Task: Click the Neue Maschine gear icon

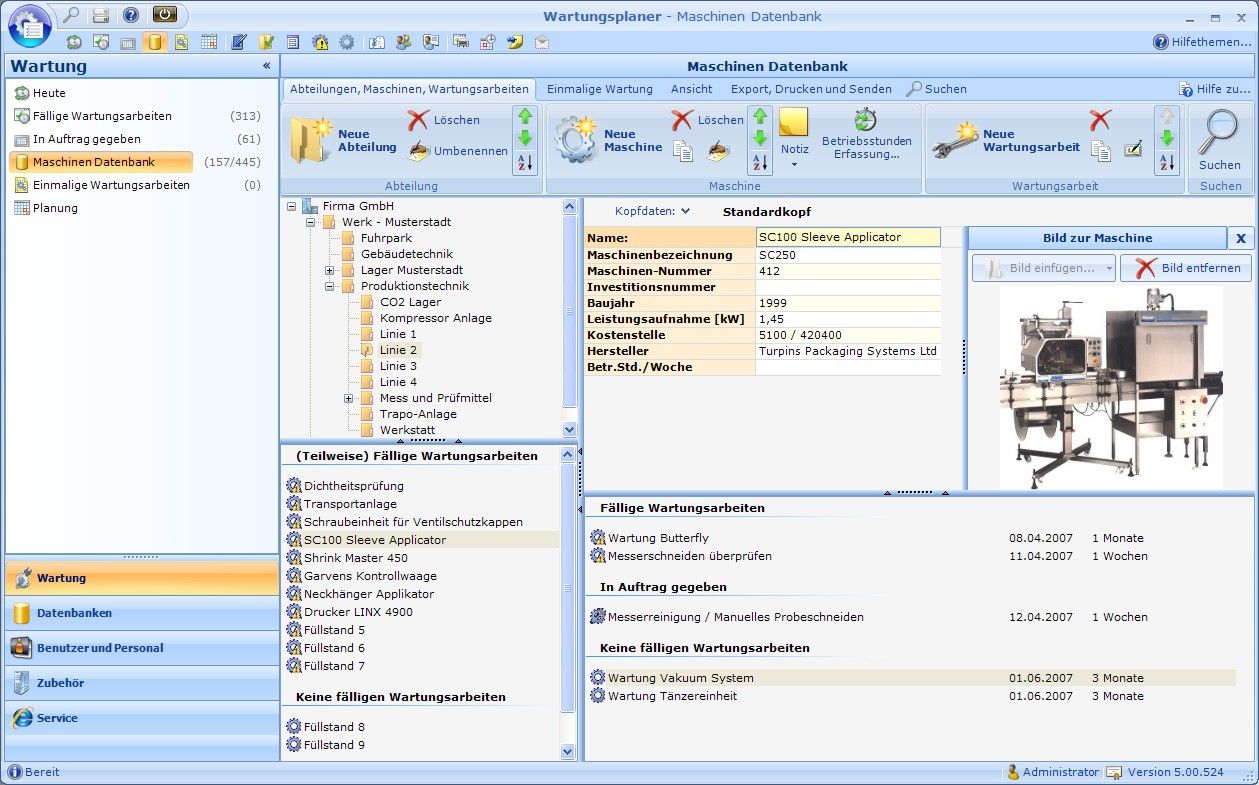Action: pyautogui.click(x=576, y=141)
